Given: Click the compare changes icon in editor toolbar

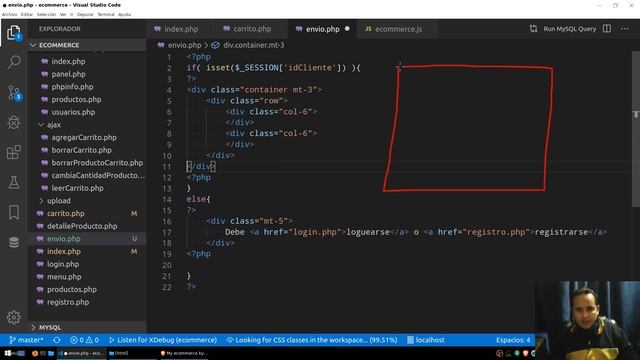Looking at the screenshot, I should point(533,29).
